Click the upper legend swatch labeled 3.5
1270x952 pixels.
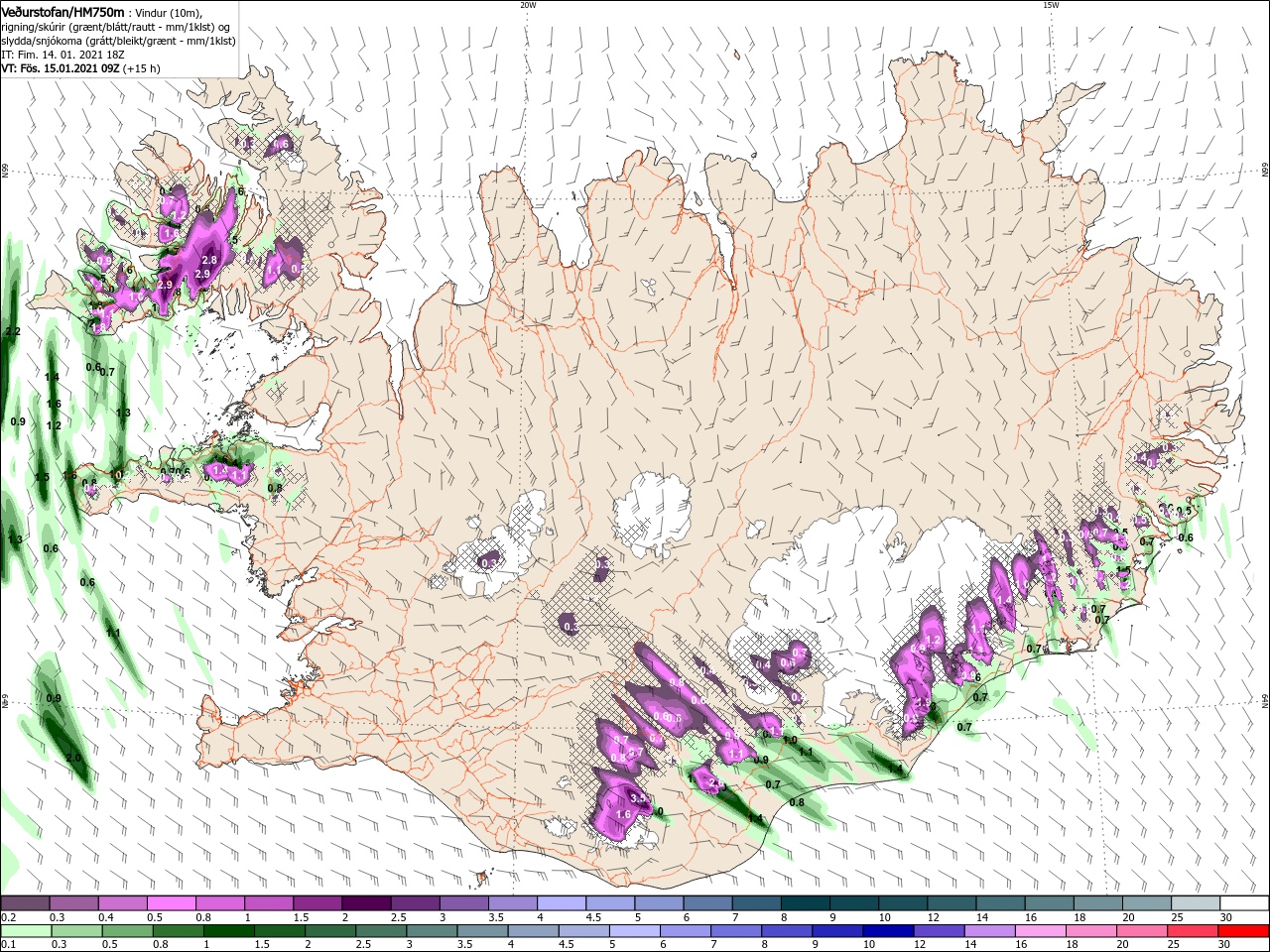tap(511, 903)
